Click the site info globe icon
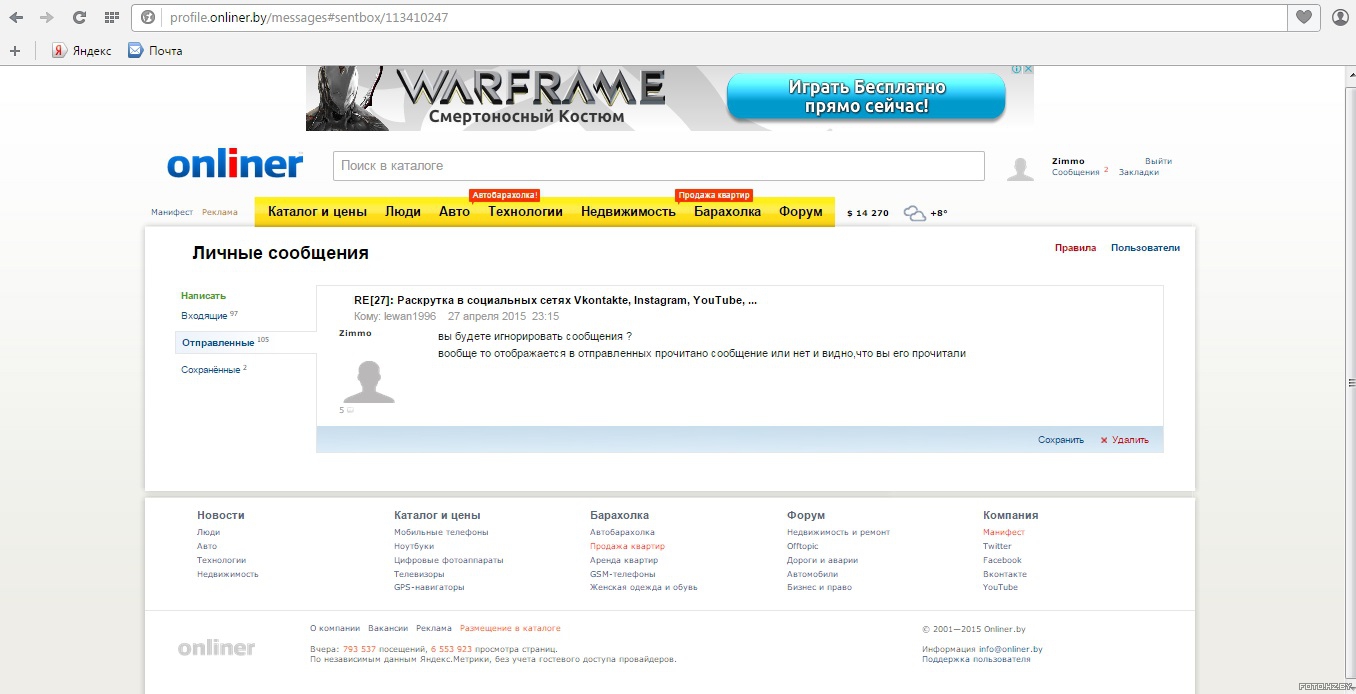This screenshot has width=1356, height=694. (x=148, y=17)
